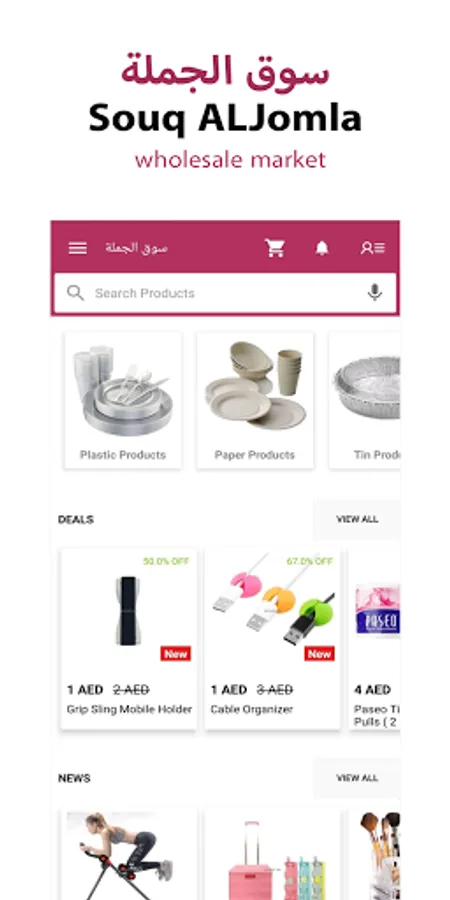The height and width of the screenshot is (900, 450).
Task: Tap the magnifying glass search icon
Action: (75, 293)
